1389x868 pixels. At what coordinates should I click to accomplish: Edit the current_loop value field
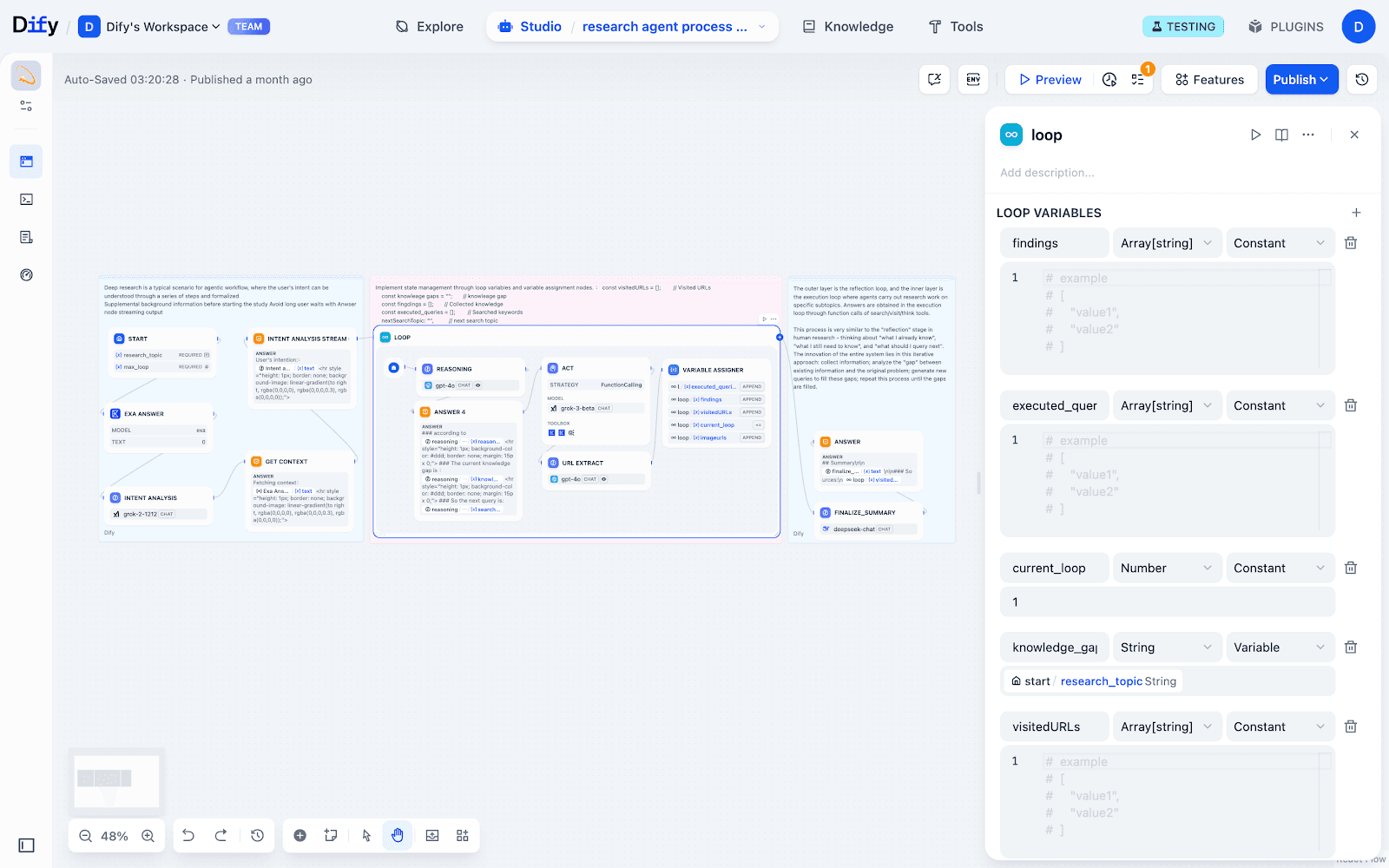tap(1167, 602)
